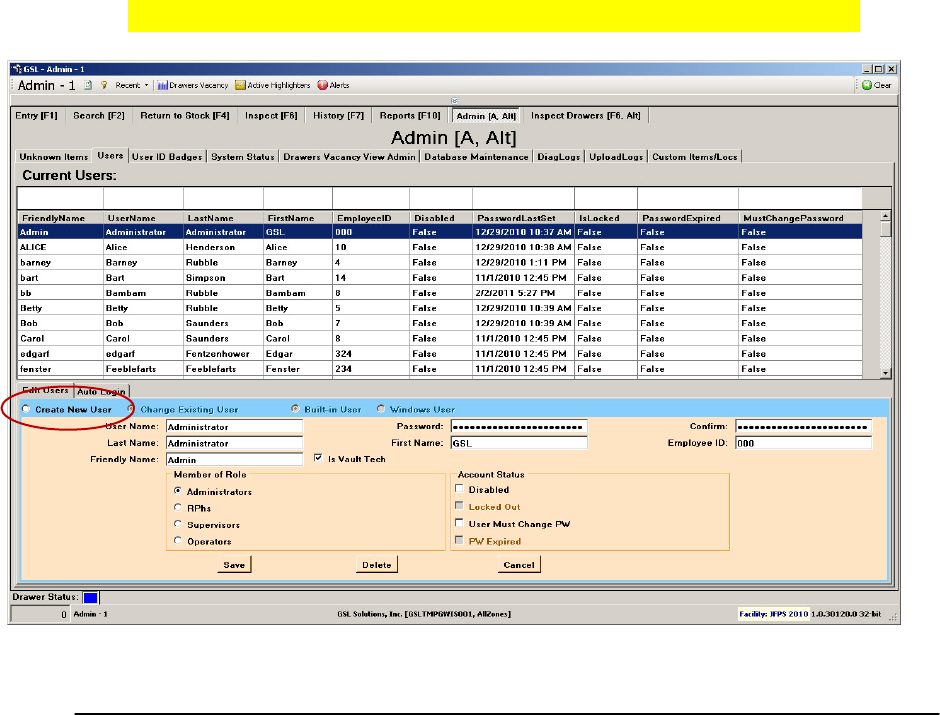Click the Drawers Vacancy toolbar icon
Viewport: 940px width, 715px height.
[x=162, y=86]
